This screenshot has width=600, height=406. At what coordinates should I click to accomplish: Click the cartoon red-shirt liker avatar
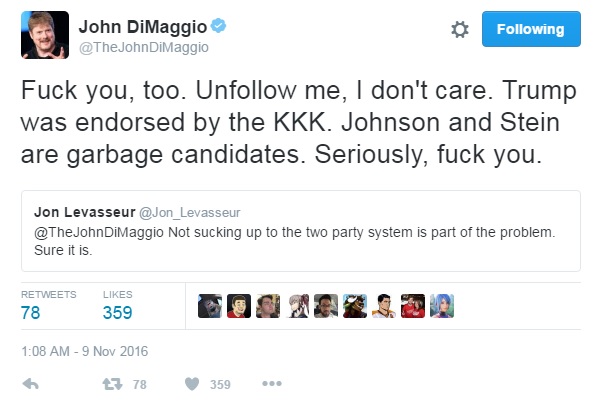[239, 306]
